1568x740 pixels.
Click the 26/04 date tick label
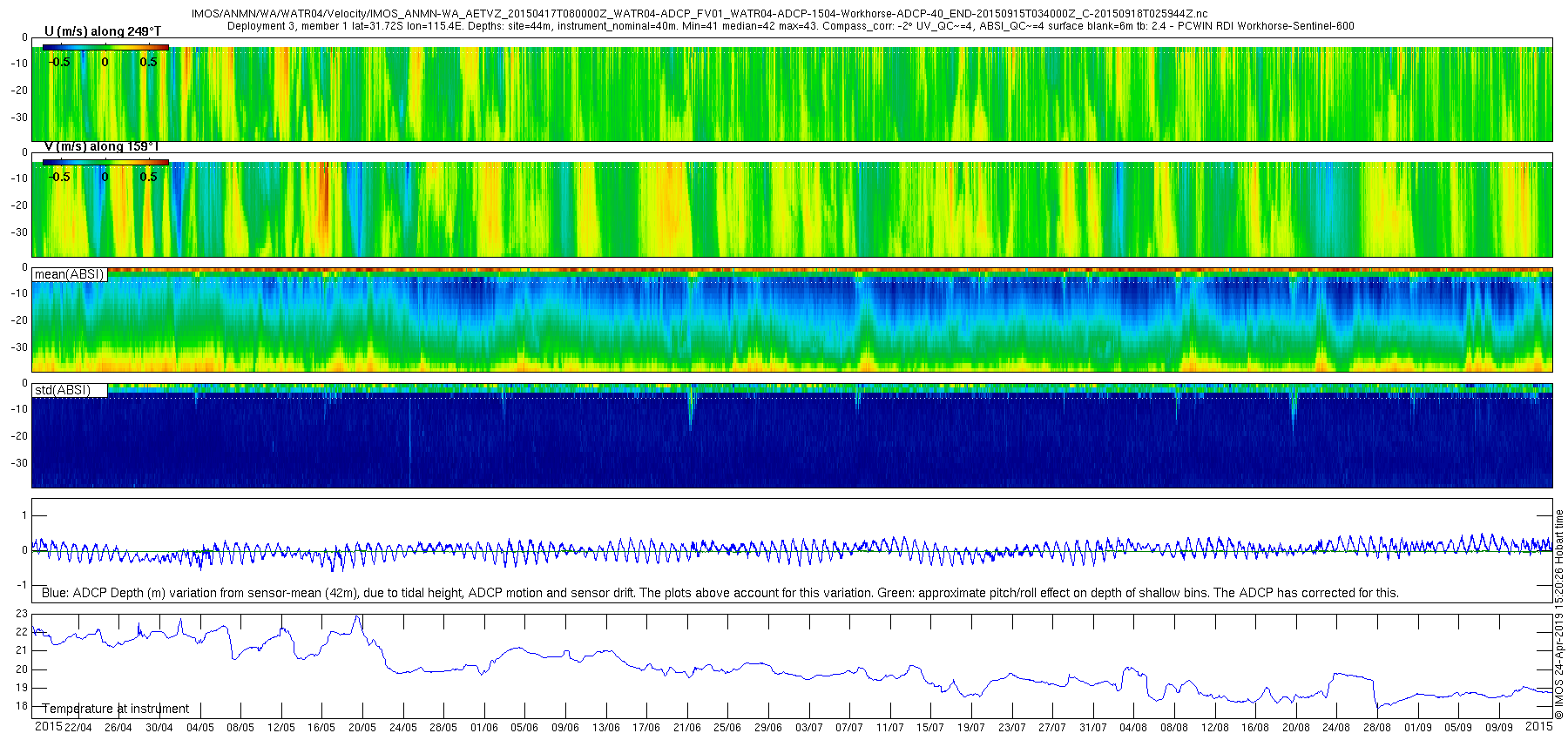118,728
